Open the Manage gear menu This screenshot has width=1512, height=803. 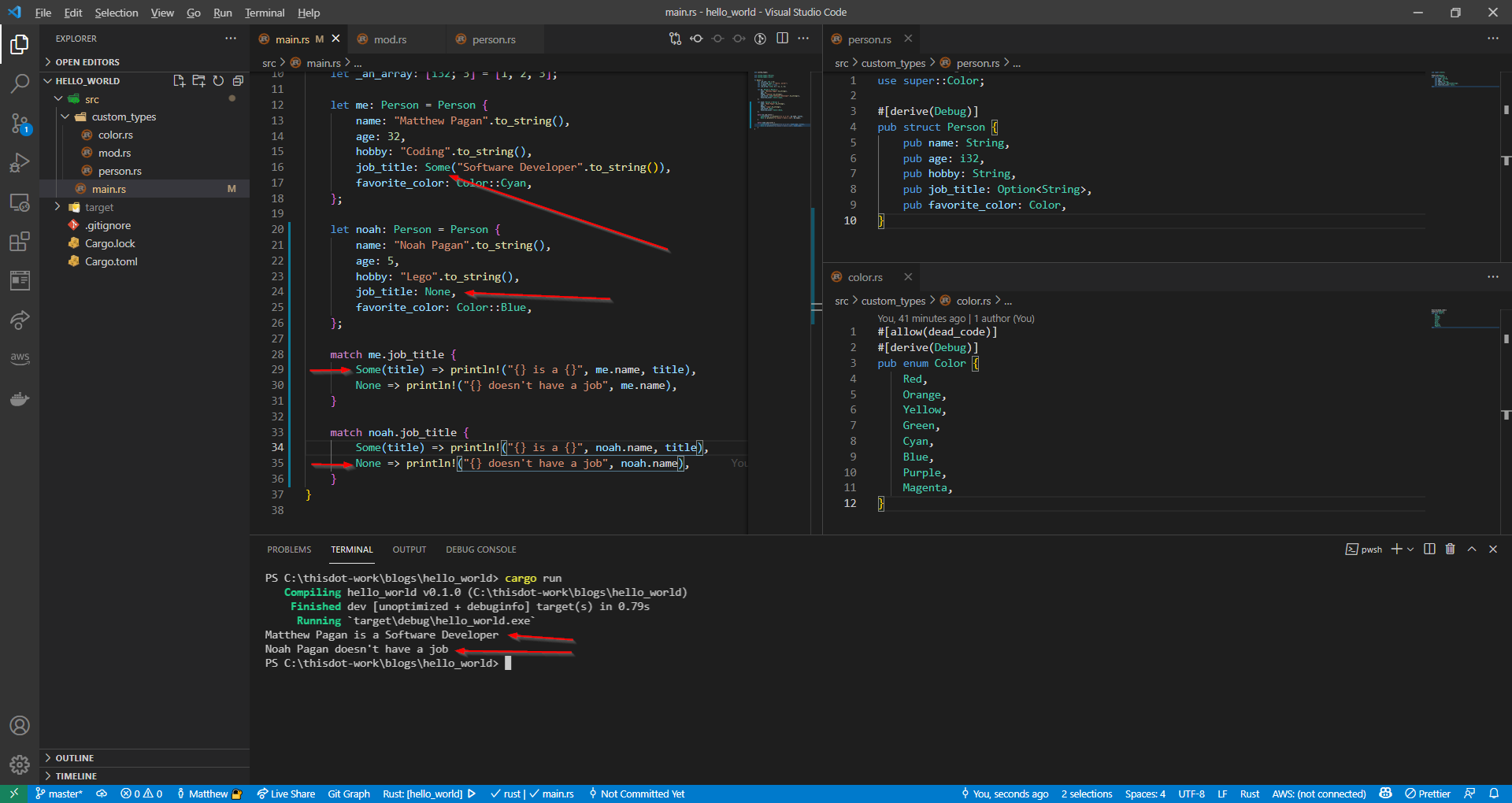pos(20,764)
